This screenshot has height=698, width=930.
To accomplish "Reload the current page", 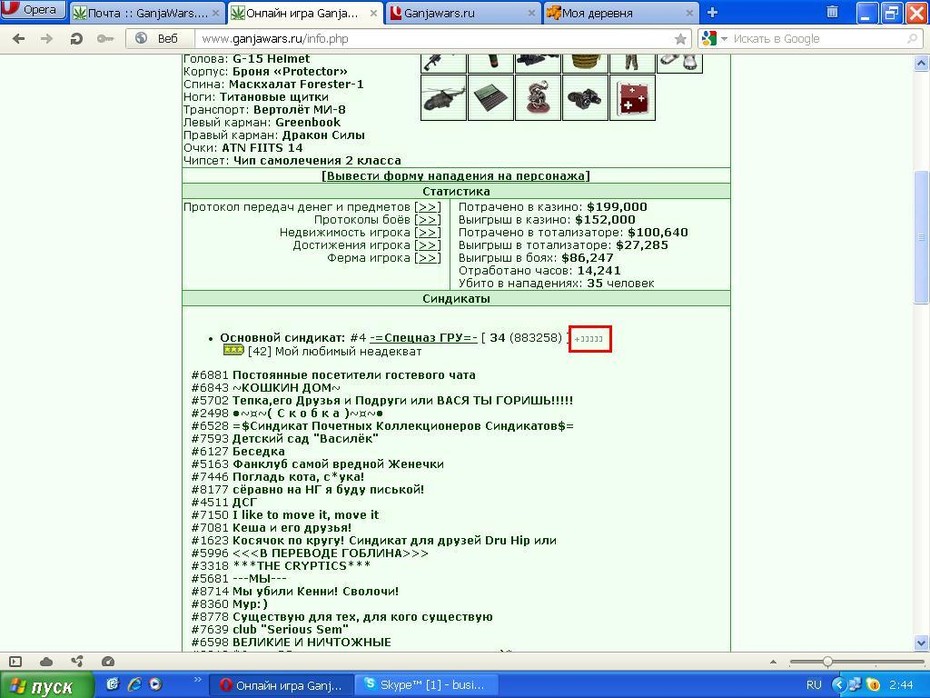I will coord(76,39).
